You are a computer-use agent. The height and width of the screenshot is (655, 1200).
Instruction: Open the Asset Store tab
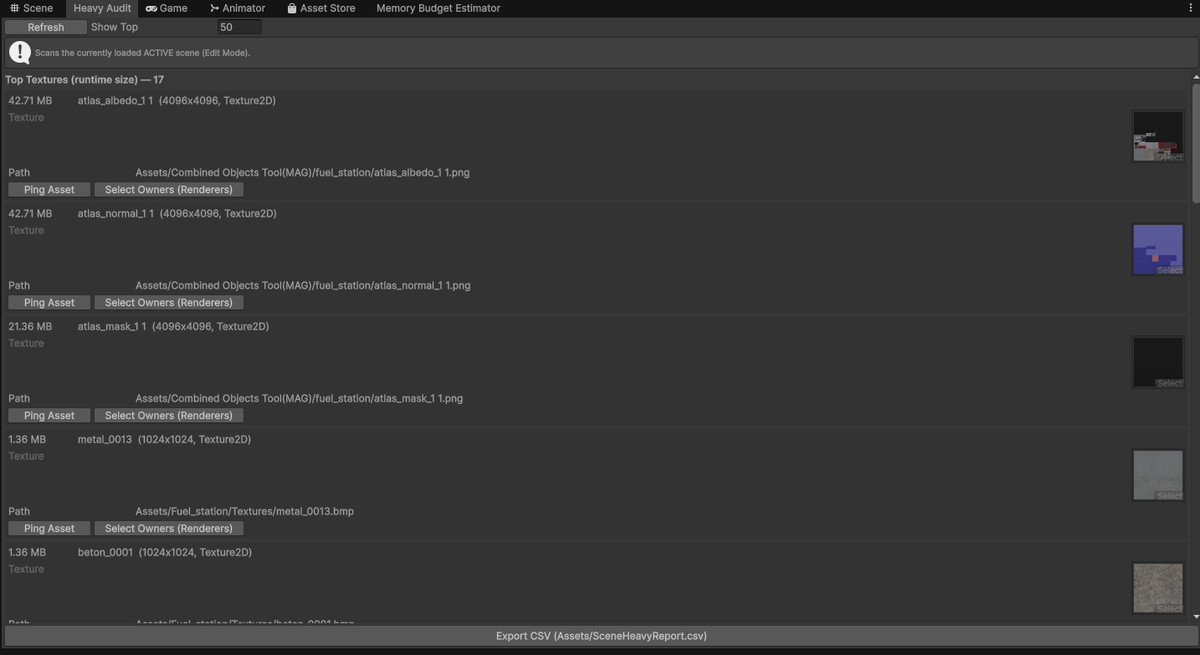(321, 8)
